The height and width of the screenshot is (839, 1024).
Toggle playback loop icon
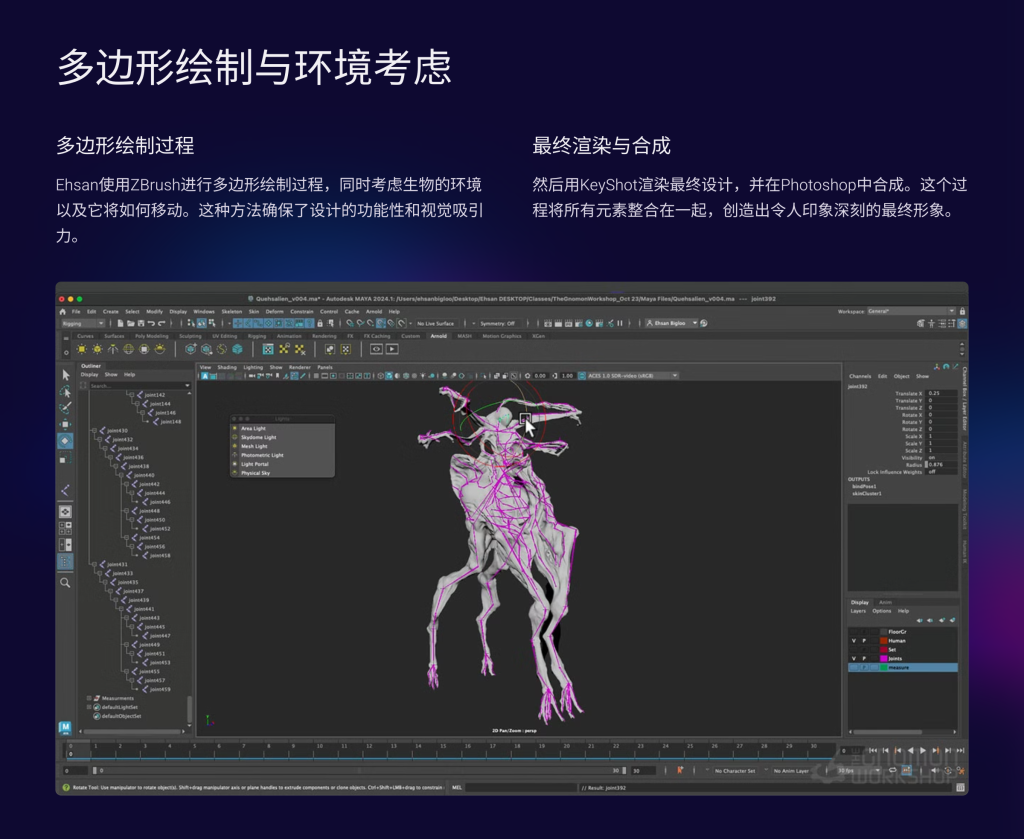coord(893,770)
